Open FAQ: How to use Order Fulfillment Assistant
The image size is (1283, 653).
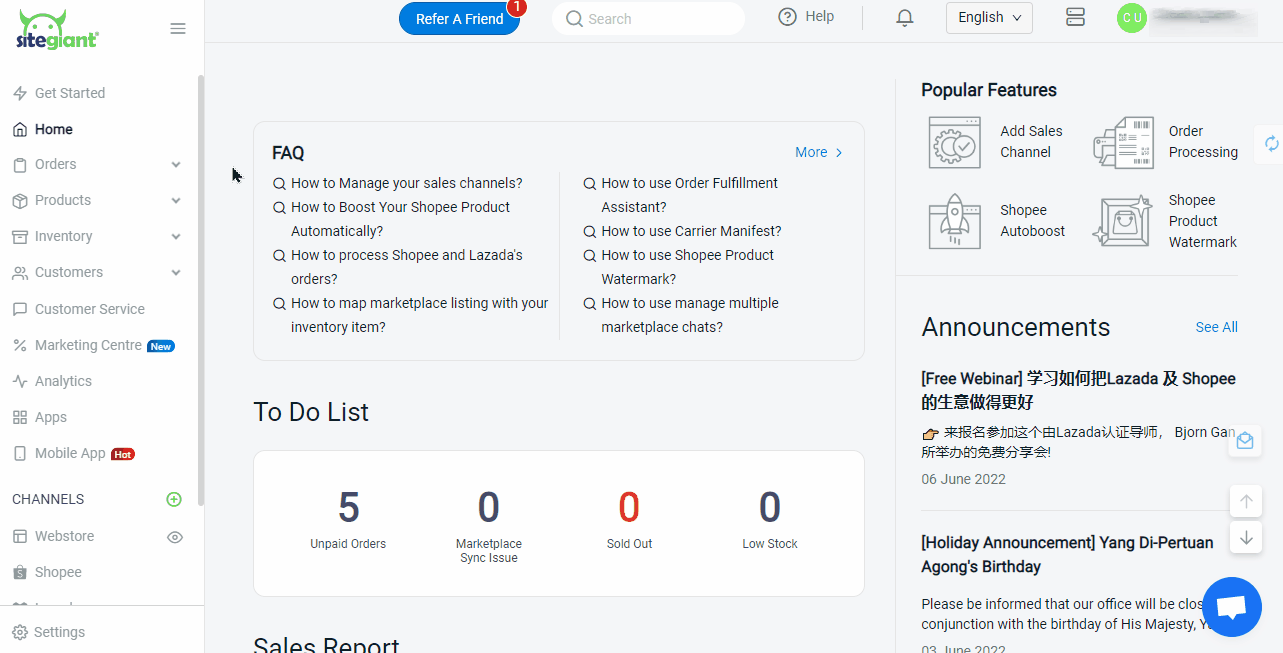pyautogui.click(x=689, y=195)
